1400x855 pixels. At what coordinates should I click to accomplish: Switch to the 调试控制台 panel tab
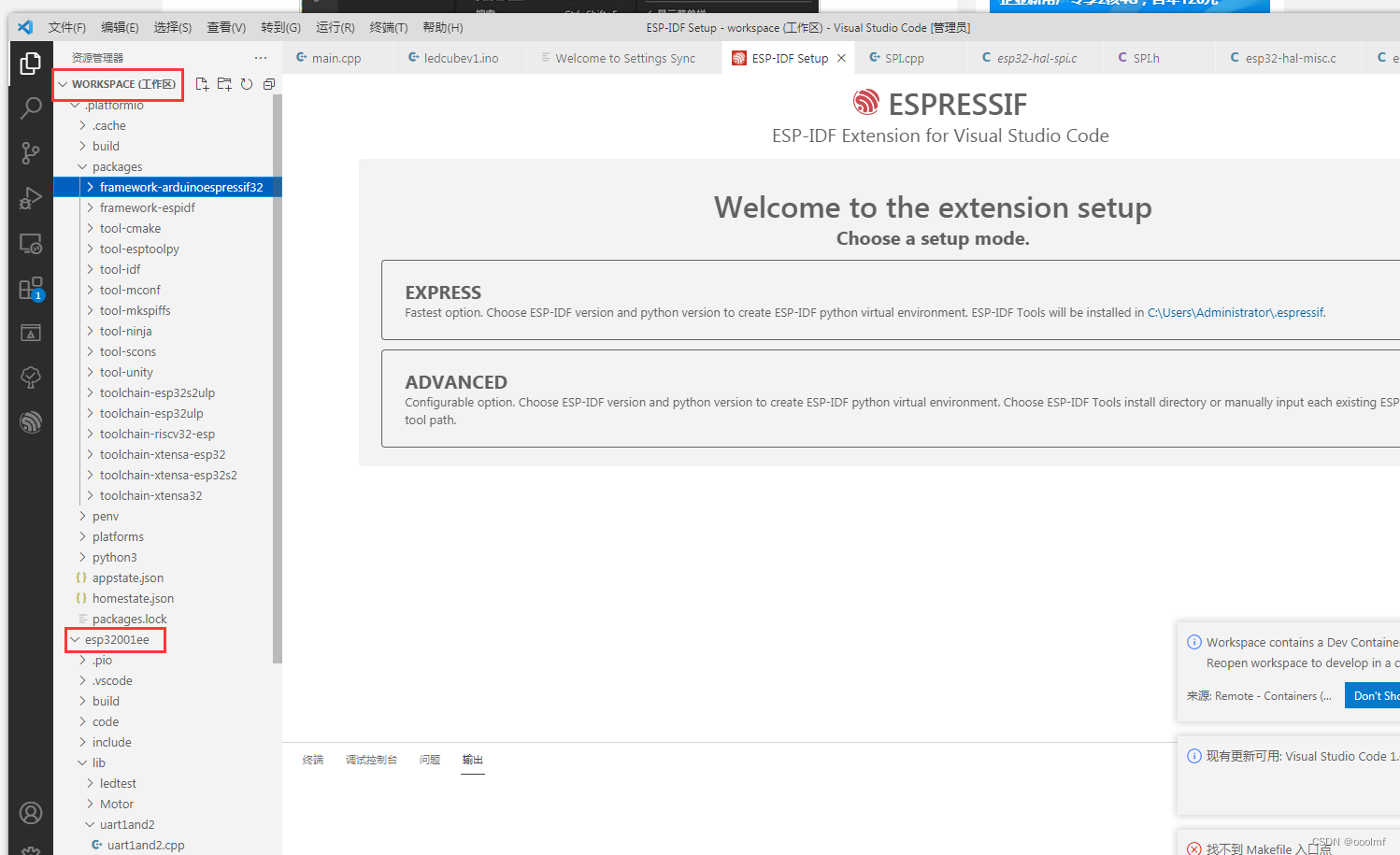(x=371, y=760)
